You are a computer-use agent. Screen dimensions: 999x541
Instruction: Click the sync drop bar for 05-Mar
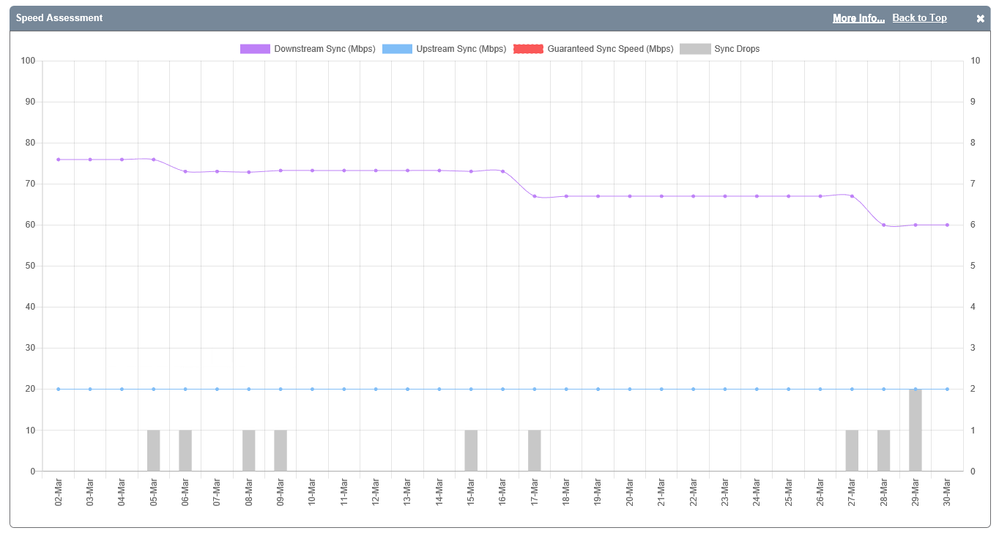pyautogui.click(x=153, y=451)
